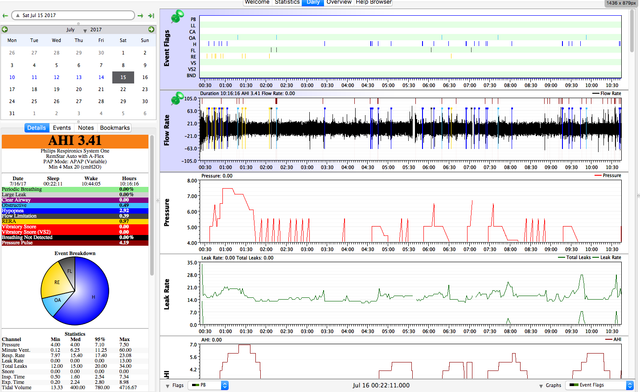The width and height of the screenshot is (640, 392).
Task: Click the Minute Vent. statistics row
Action: [75, 350]
